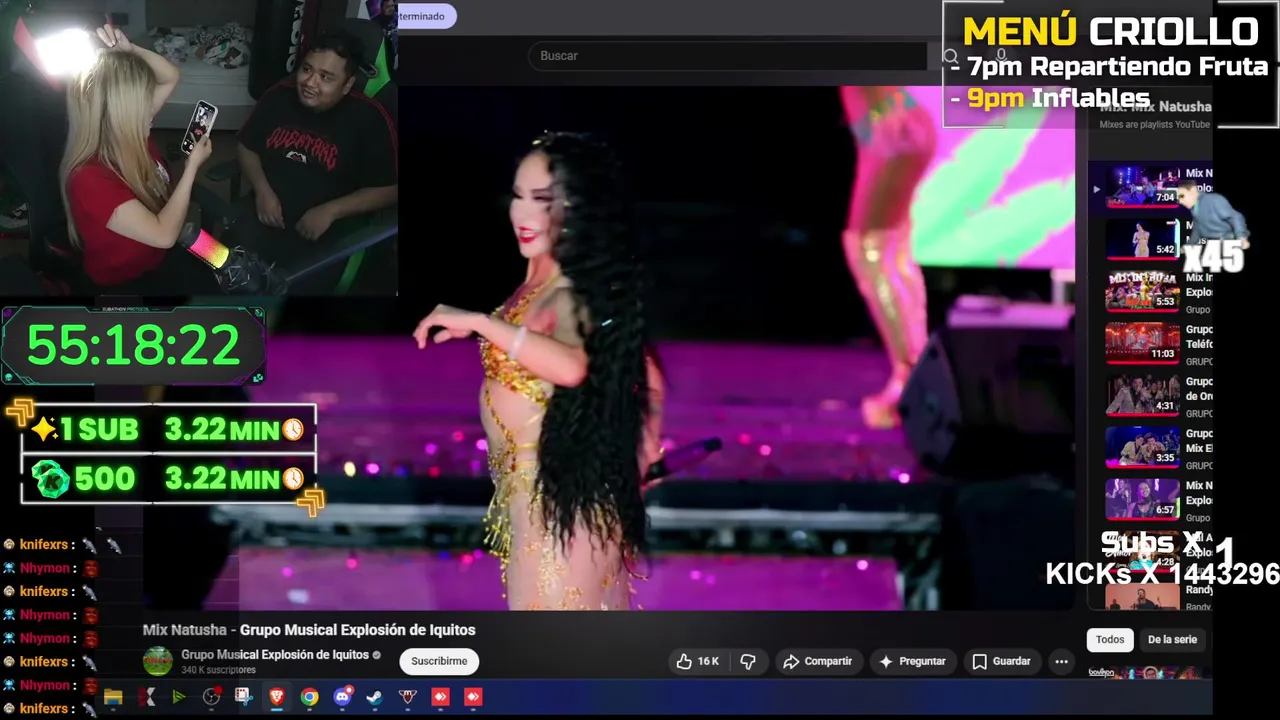Image resolution: width=1280 pixels, height=720 pixels.
Task: Open the Preguntar button
Action: [912, 661]
